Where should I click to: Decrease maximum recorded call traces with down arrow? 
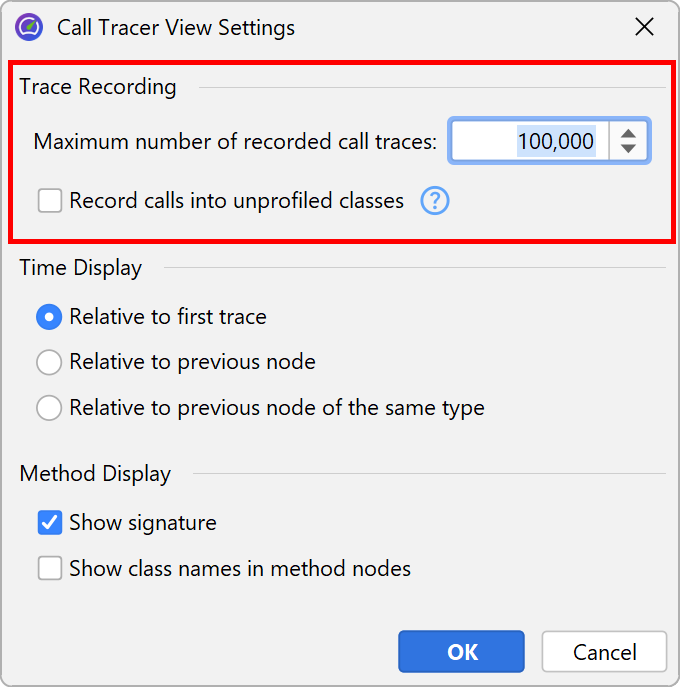coord(628,149)
